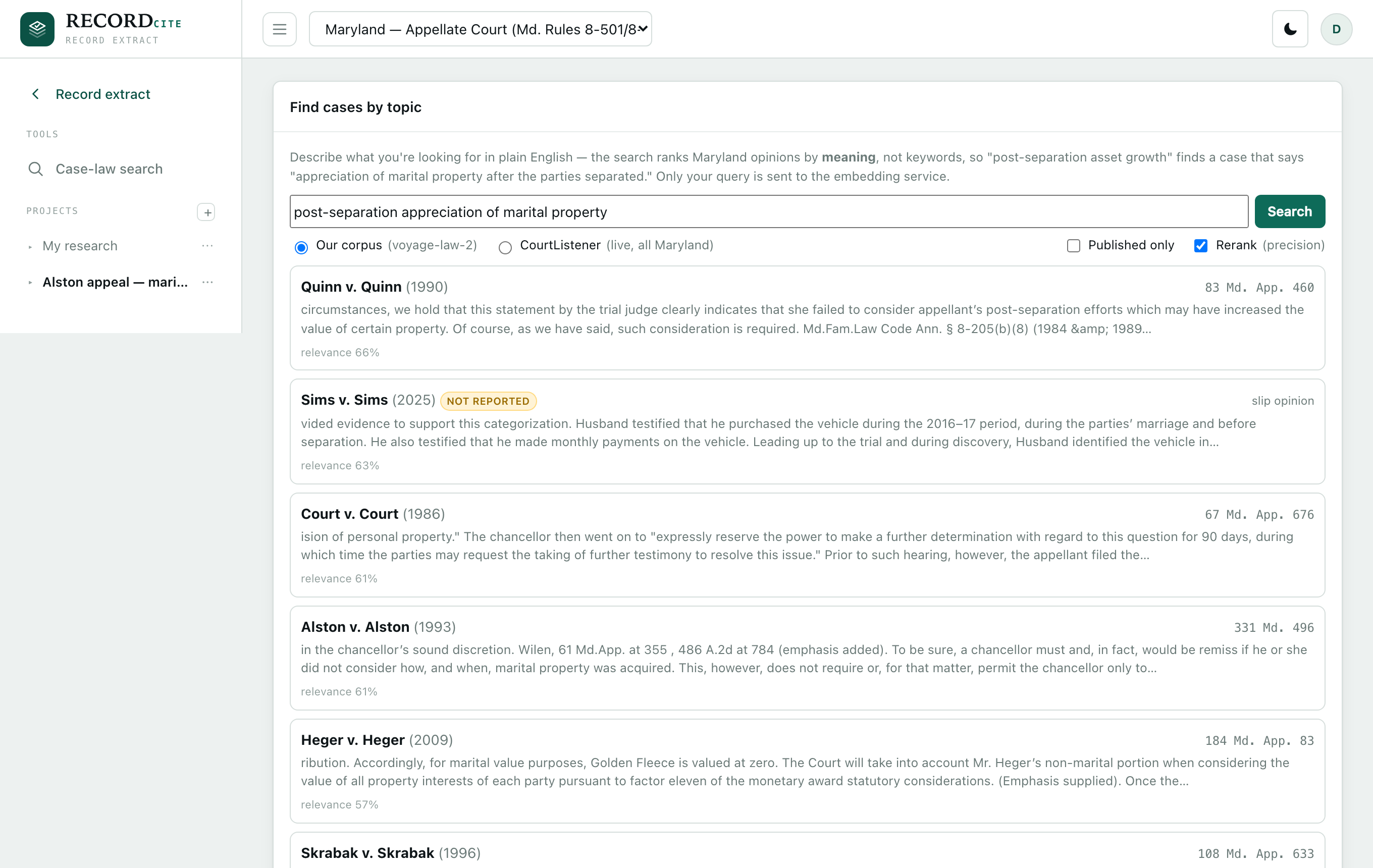Viewport: 1373px width, 868px height.
Task: Select the Our corpus radio button
Action: (x=301, y=247)
